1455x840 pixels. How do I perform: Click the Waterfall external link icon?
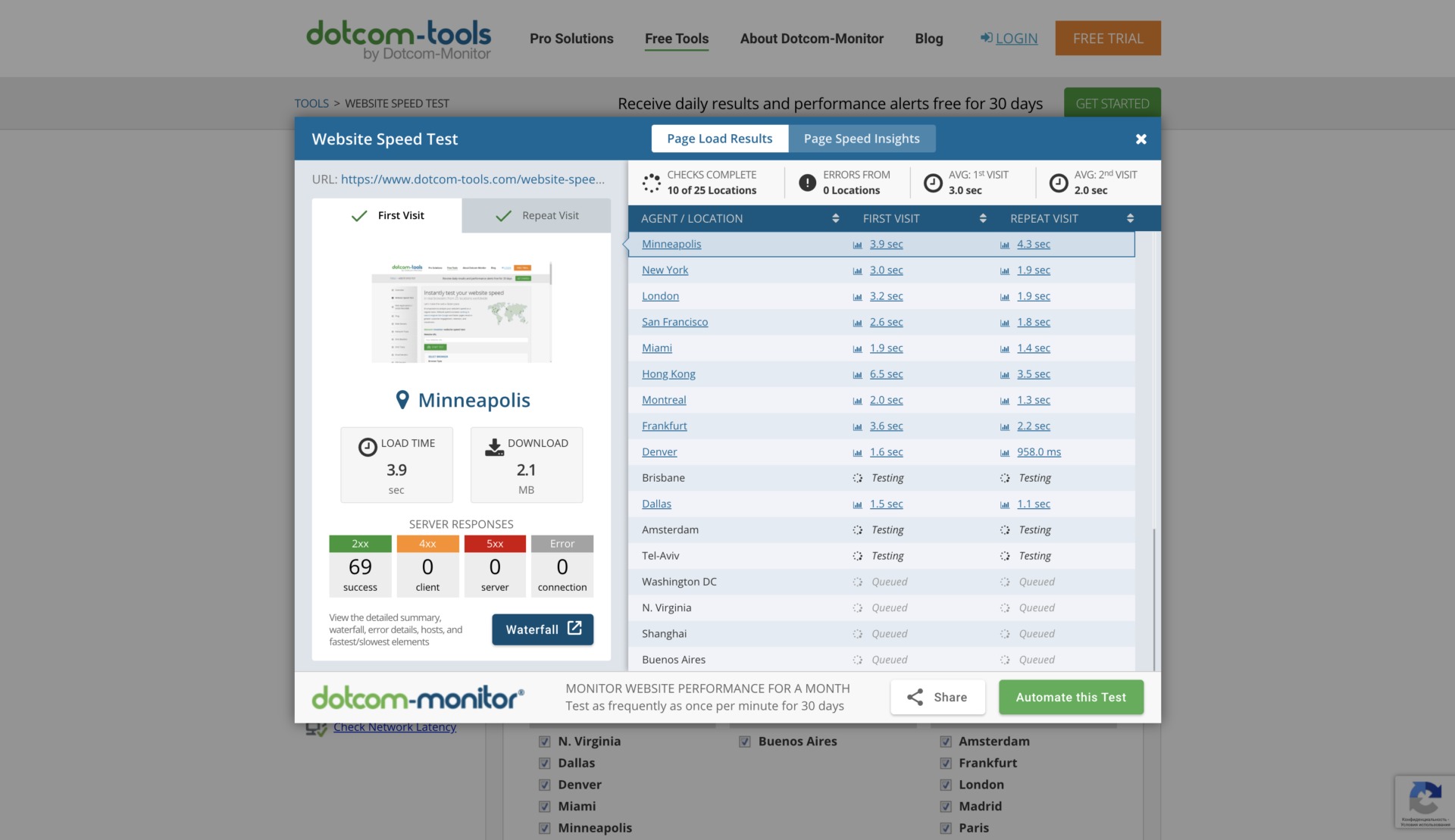pyautogui.click(x=575, y=628)
